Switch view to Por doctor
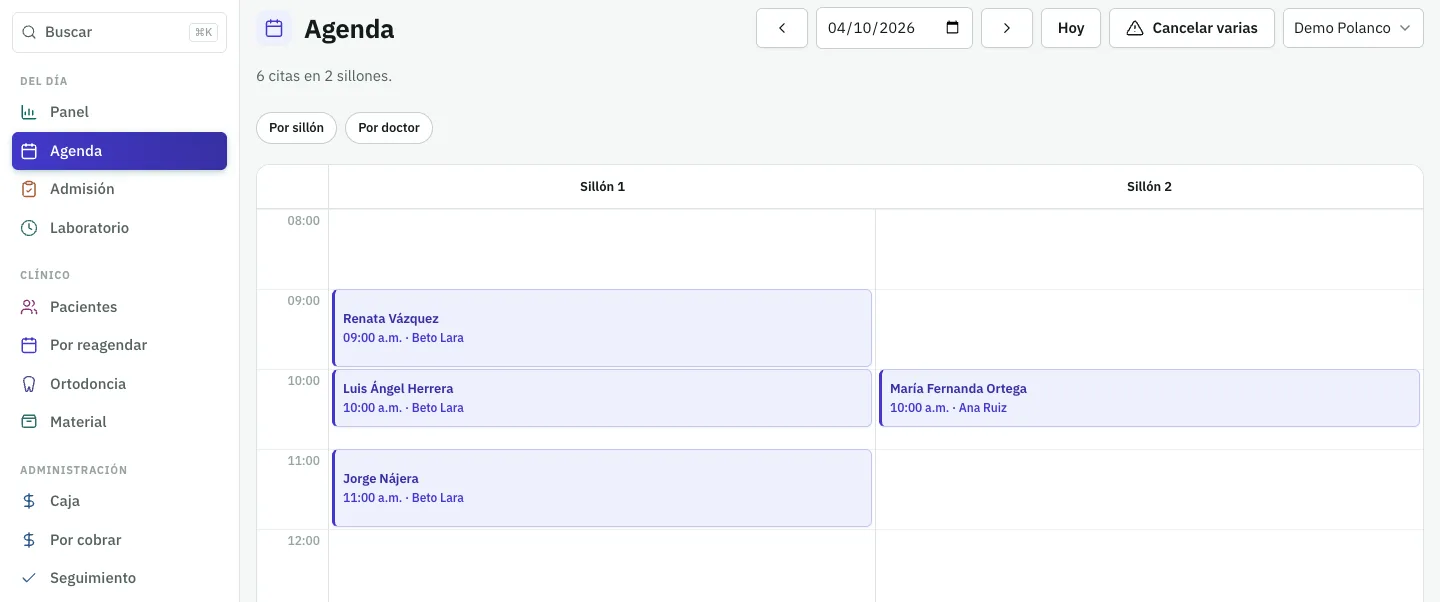Image resolution: width=1440 pixels, height=602 pixels. tap(389, 128)
